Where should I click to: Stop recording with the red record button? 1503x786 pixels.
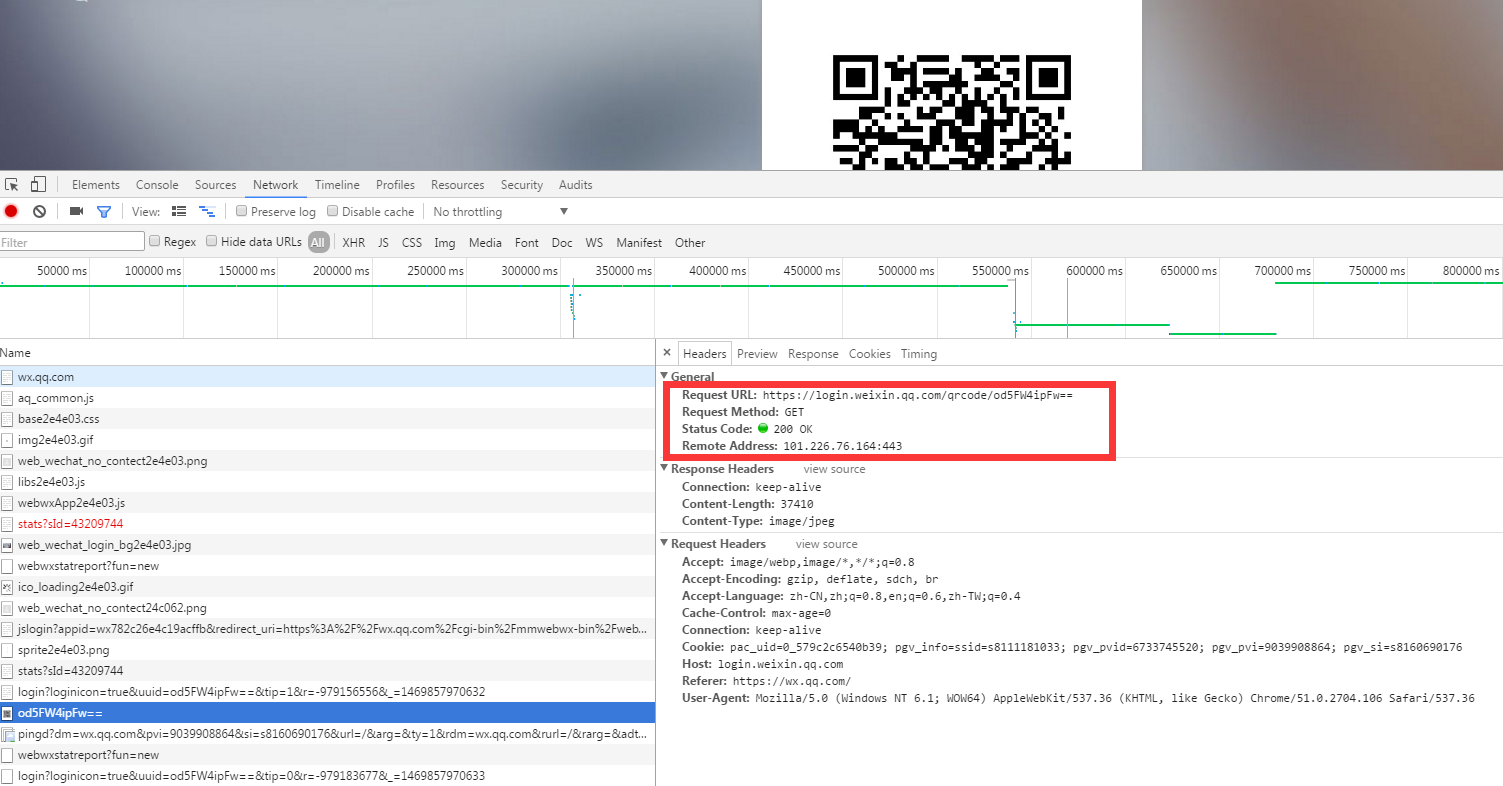tap(11, 212)
